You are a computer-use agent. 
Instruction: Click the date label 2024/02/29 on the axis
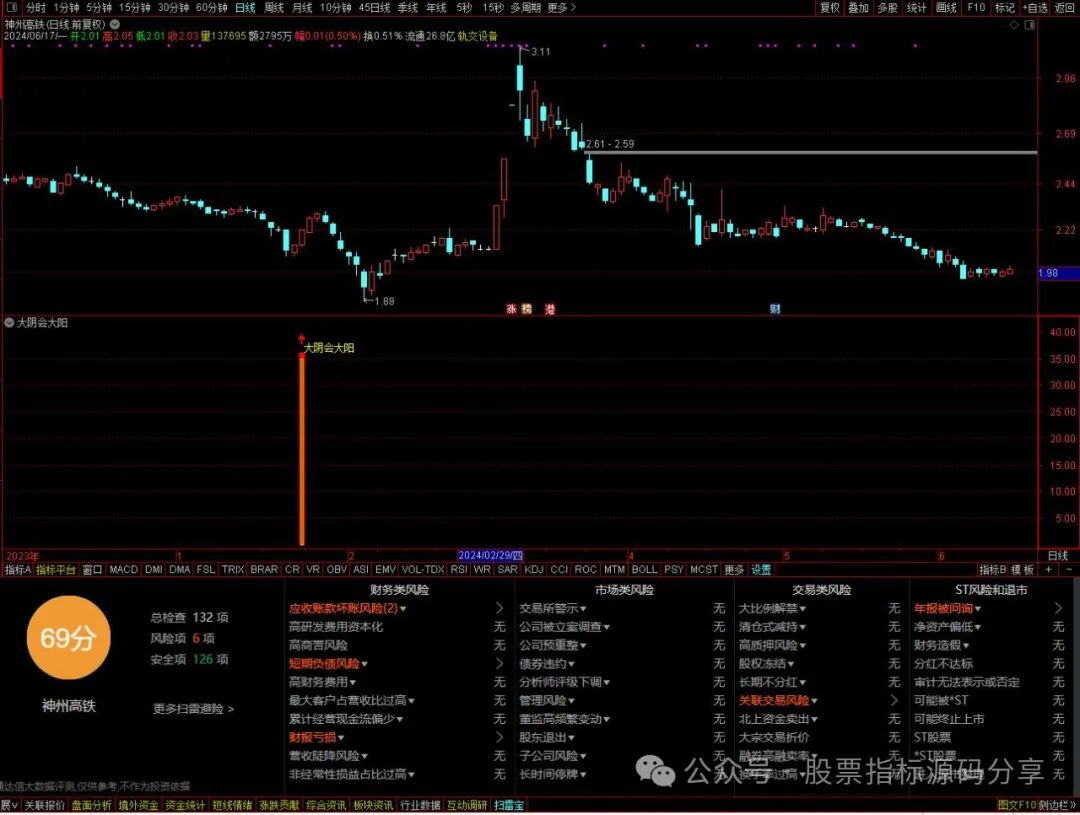click(490, 555)
